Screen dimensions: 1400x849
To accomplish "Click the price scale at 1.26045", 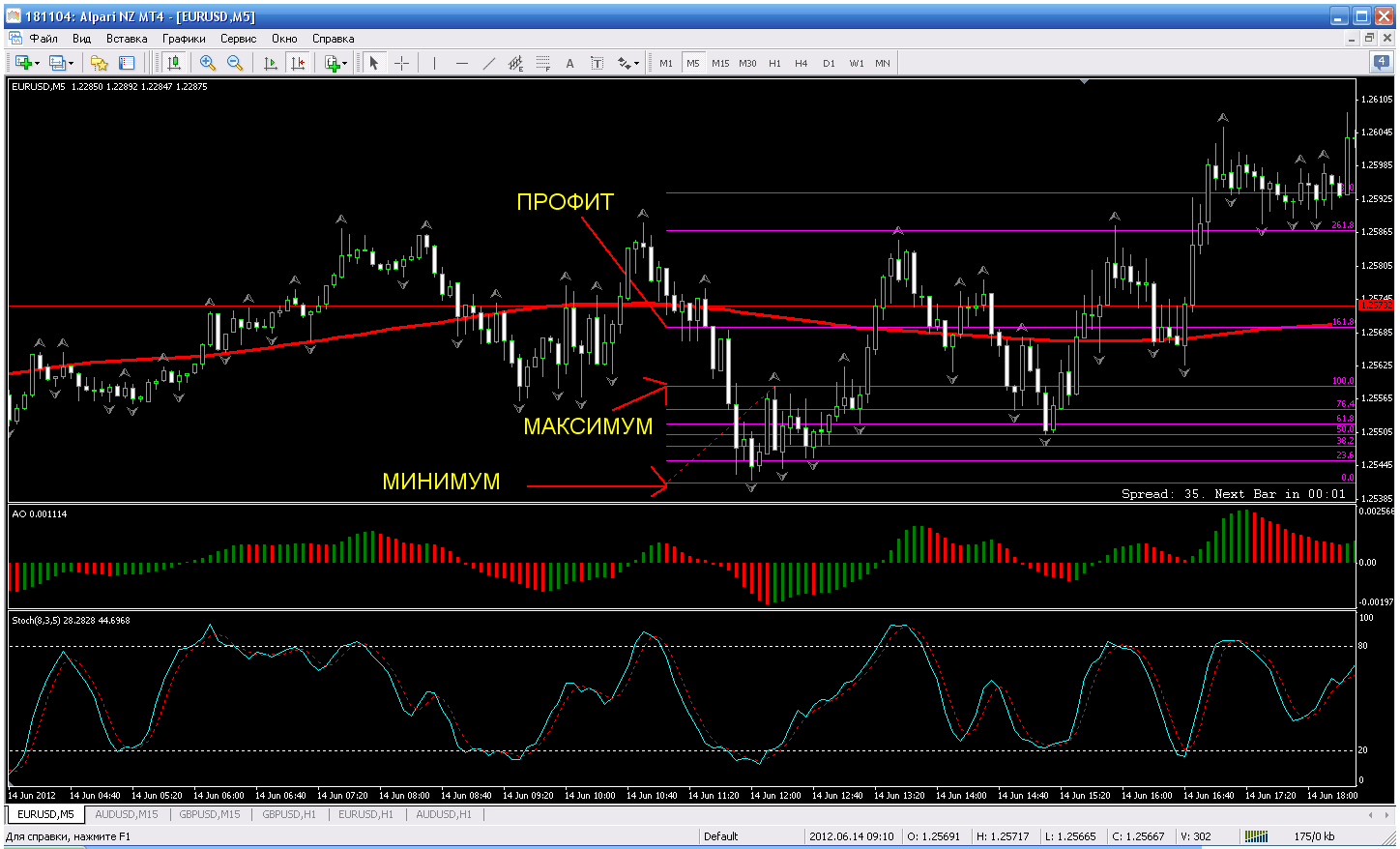I will (1376, 132).
